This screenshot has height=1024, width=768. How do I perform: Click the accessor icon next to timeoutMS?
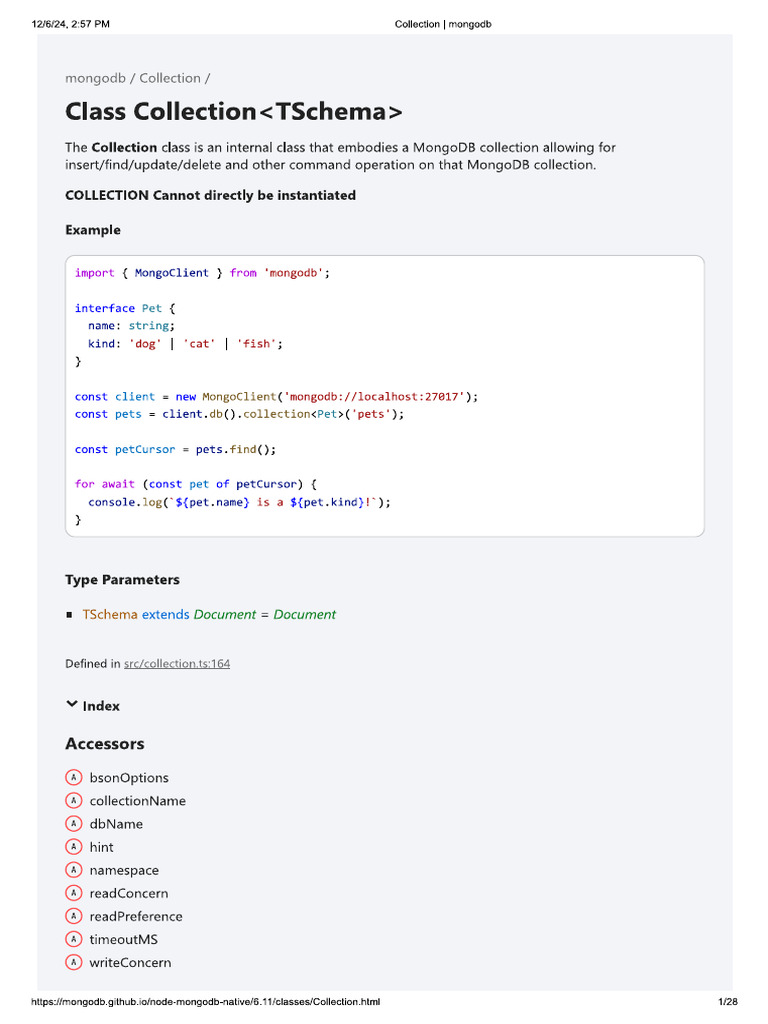click(x=73, y=939)
